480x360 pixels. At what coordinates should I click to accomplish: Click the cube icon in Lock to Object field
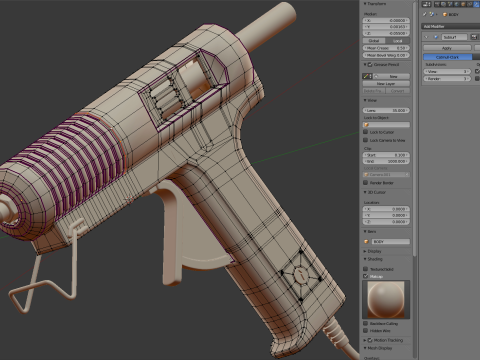coord(366,125)
